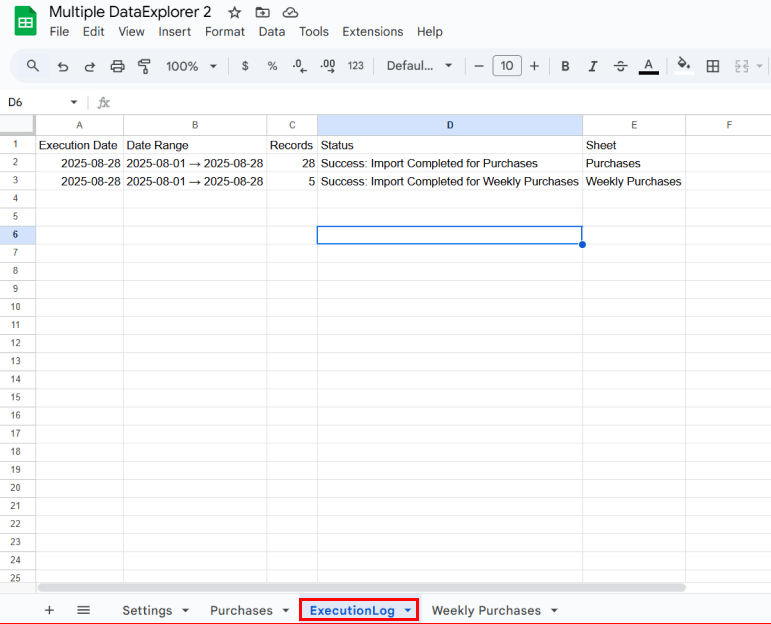771x624 pixels.
Task: Toggle italic formatting
Action: 593,66
